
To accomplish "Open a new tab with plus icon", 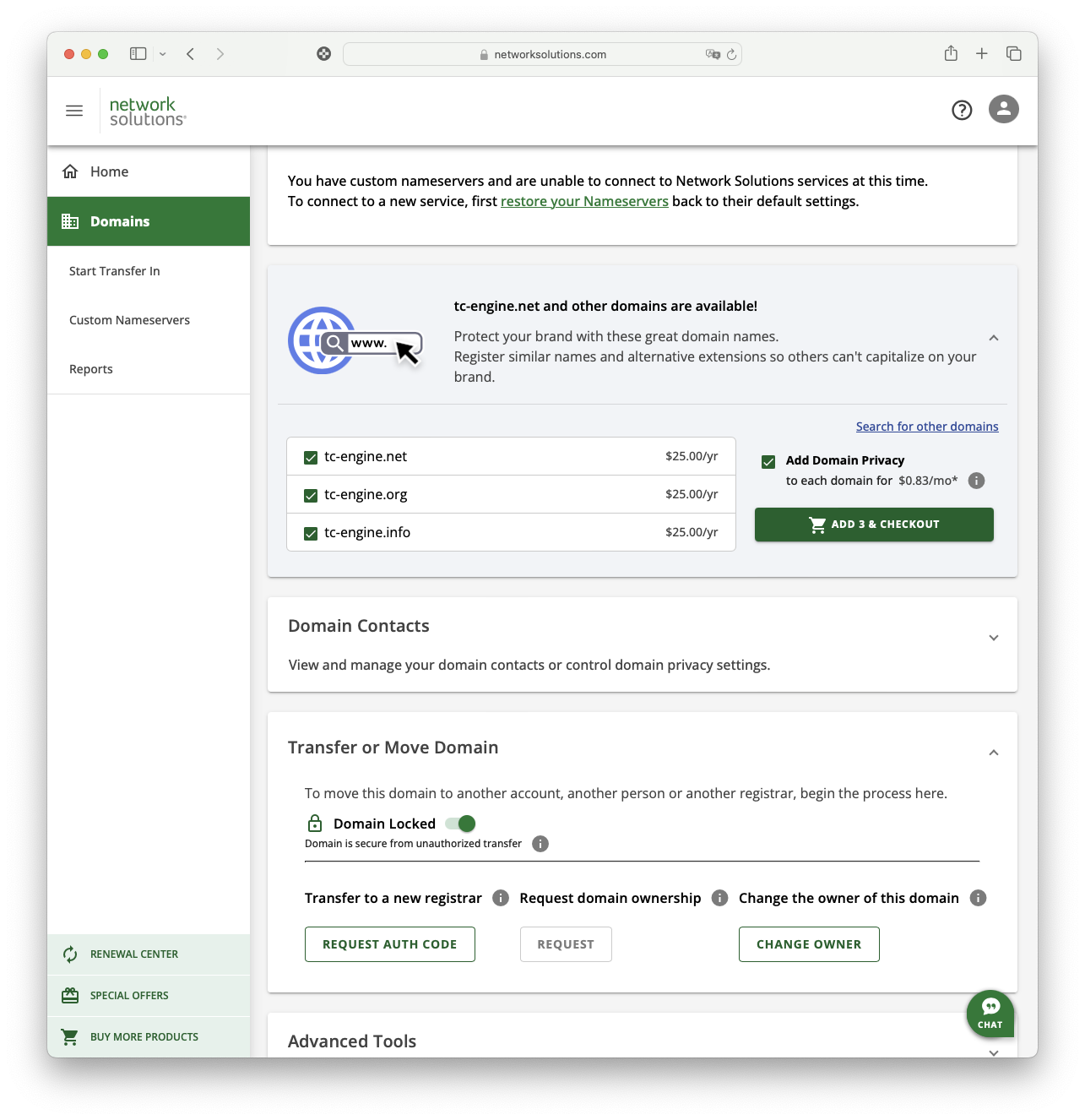I will (x=982, y=54).
